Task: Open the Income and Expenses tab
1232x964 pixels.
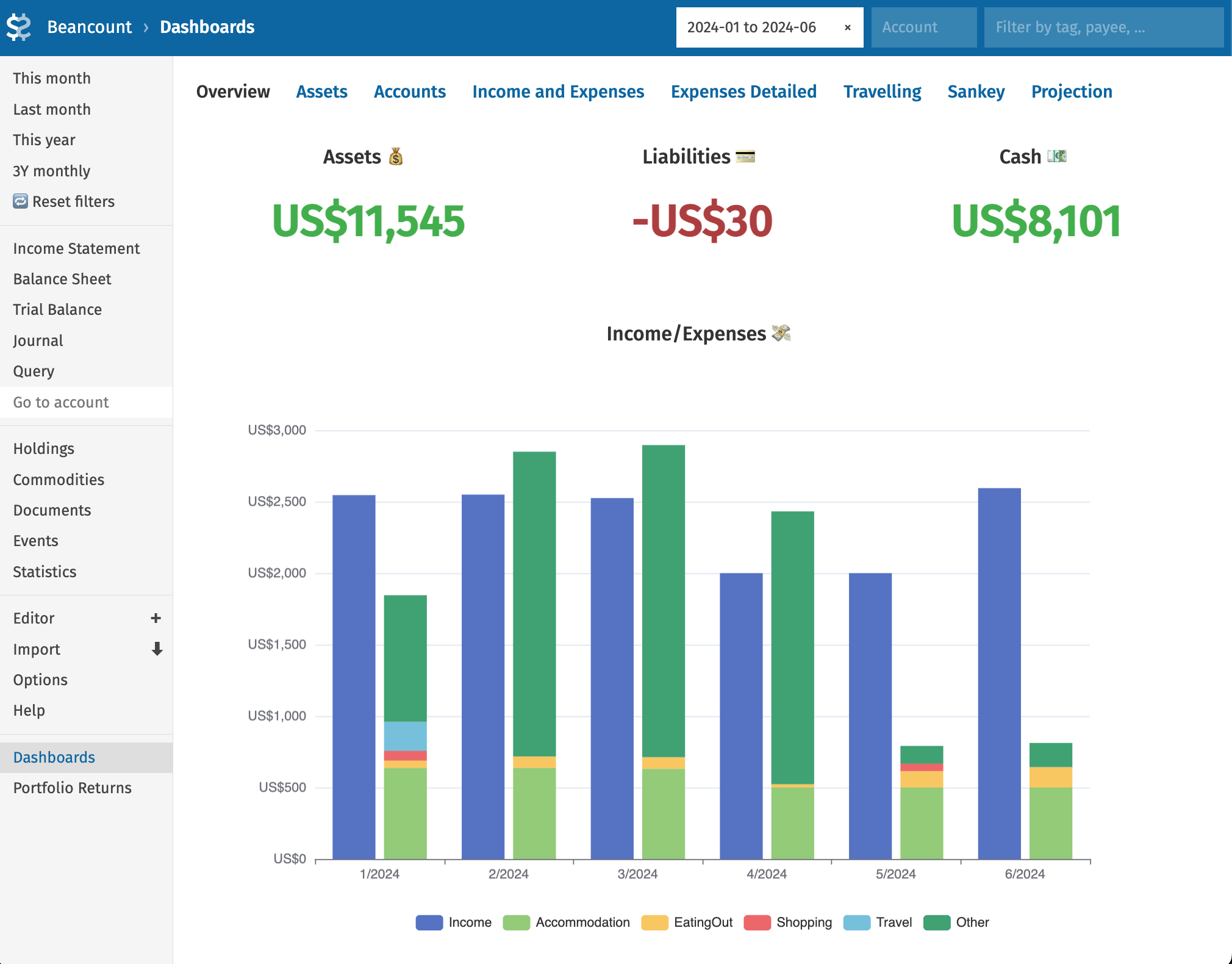Action: 558,92
